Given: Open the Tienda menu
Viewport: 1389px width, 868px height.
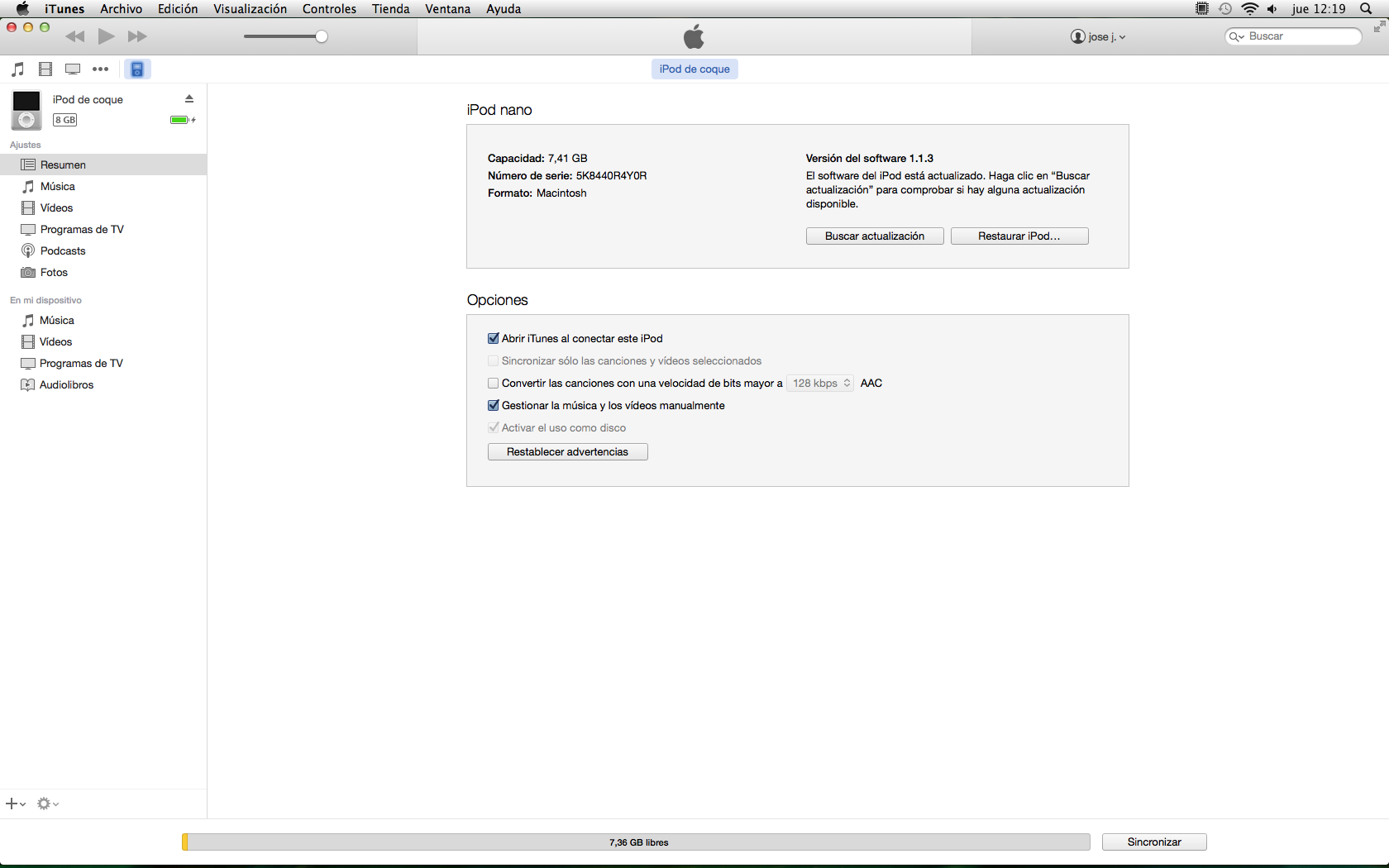Looking at the screenshot, I should 391,9.
